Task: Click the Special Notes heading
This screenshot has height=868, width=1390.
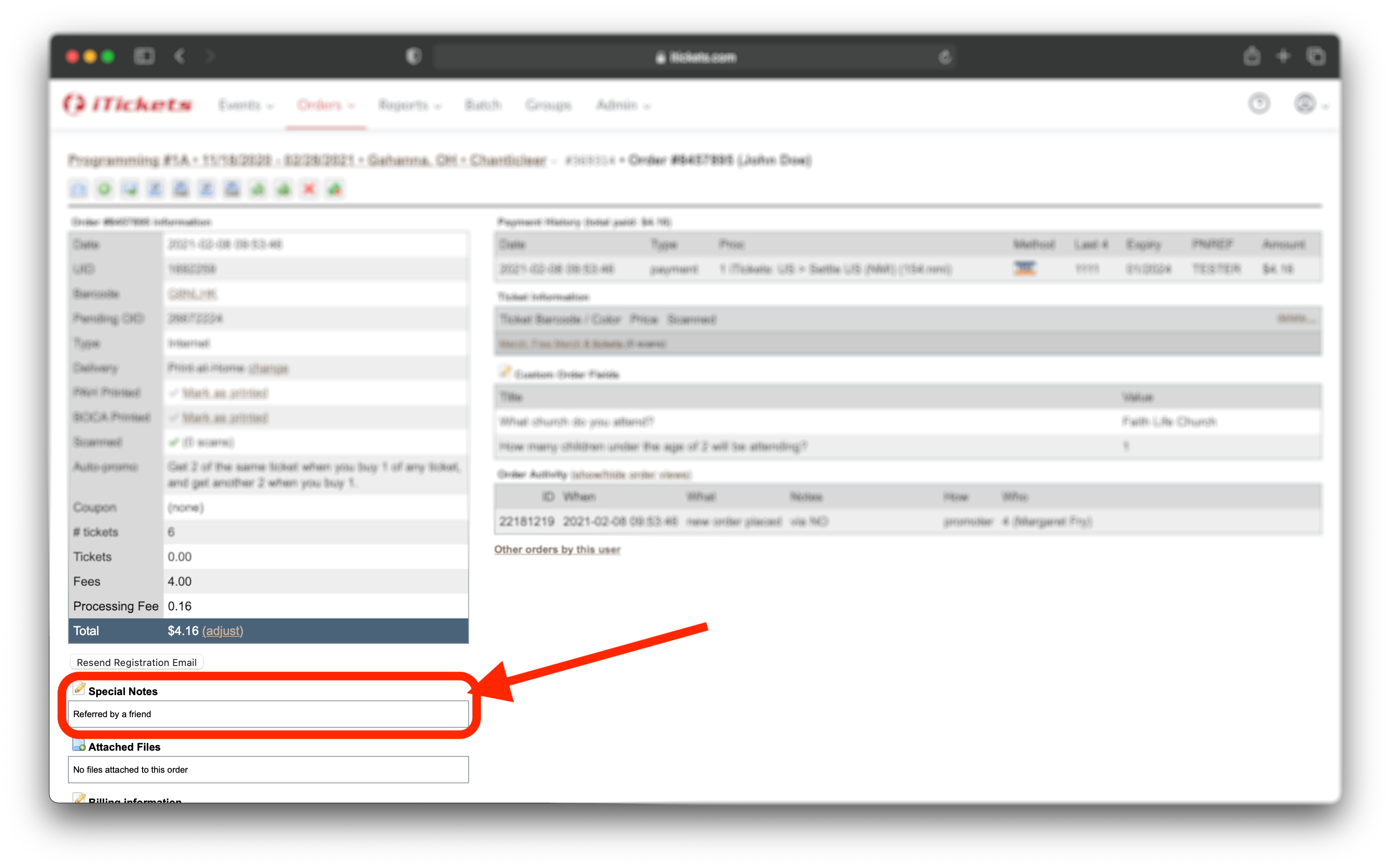Action: pos(123,691)
